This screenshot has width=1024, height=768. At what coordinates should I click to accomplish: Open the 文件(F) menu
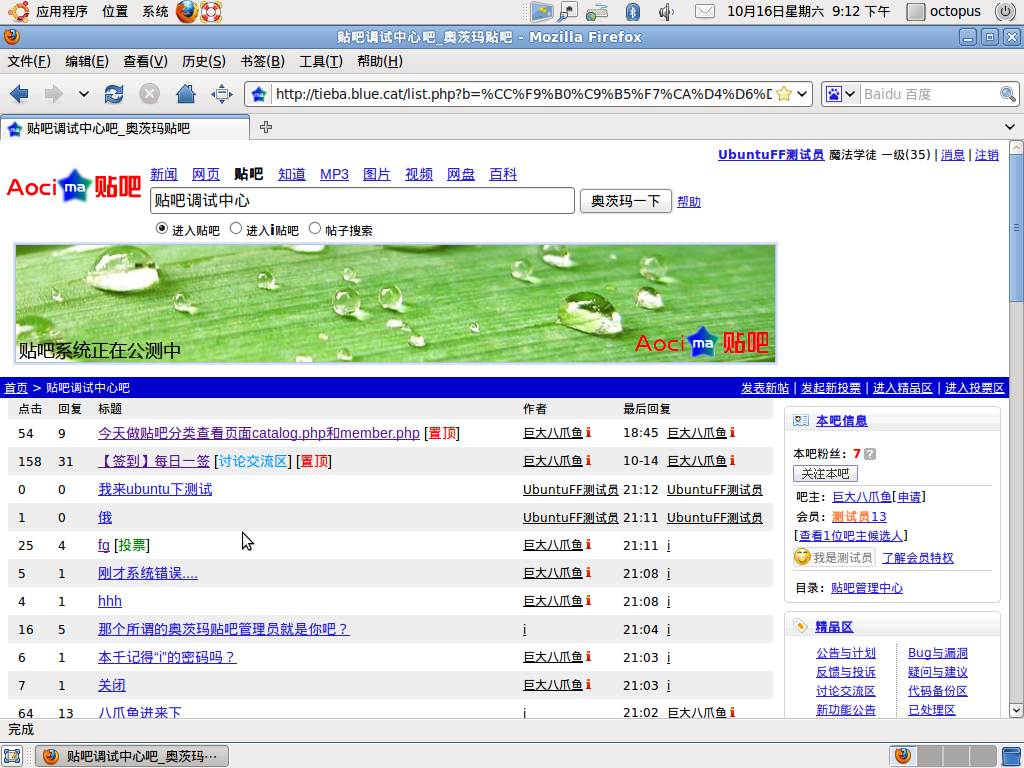coord(29,61)
